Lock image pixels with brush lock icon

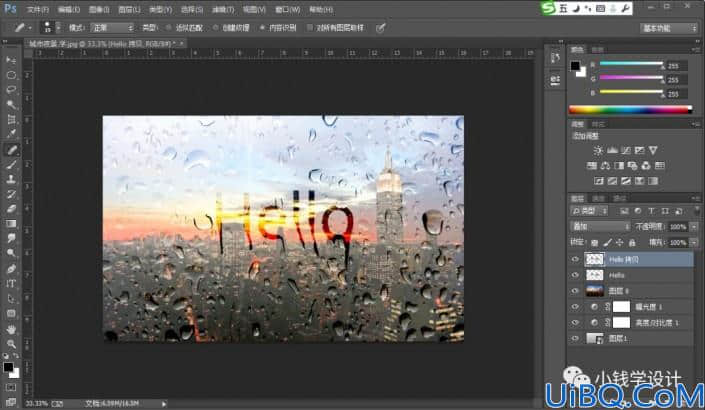point(607,243)
